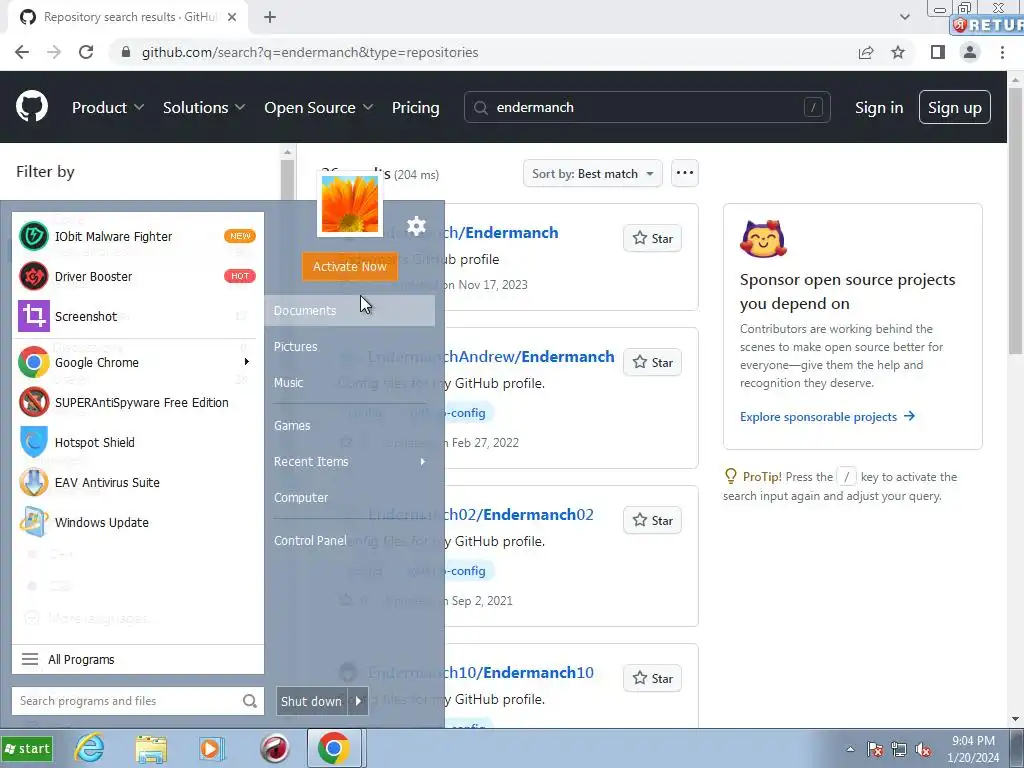Open the red round app on taskbar

(x=274, y=748)
